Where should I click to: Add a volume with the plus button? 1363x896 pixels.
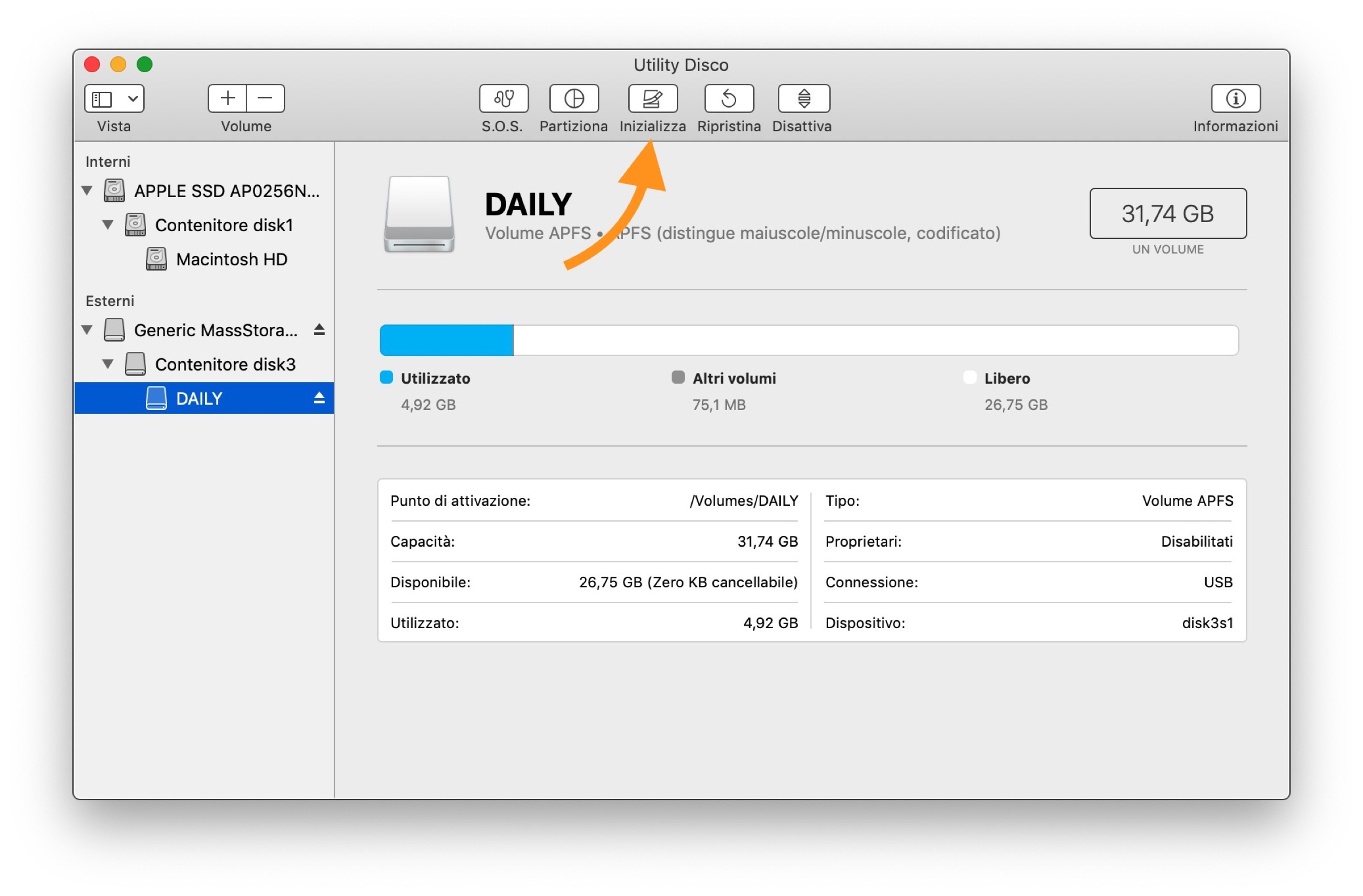(227, 98)
